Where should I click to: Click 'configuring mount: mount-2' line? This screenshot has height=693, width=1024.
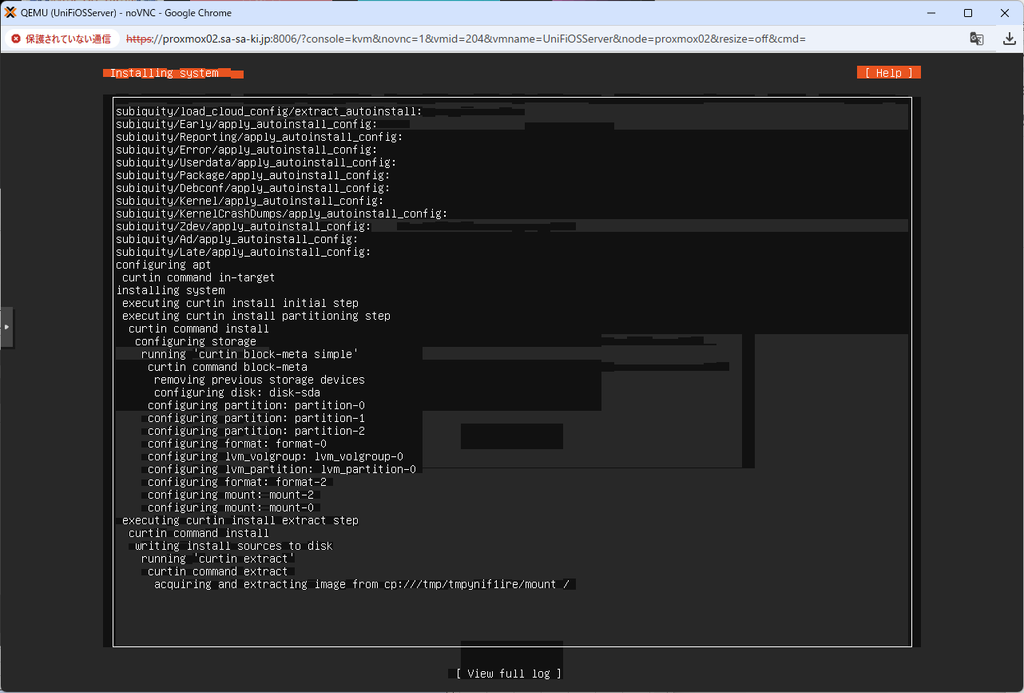pos(231,494)
